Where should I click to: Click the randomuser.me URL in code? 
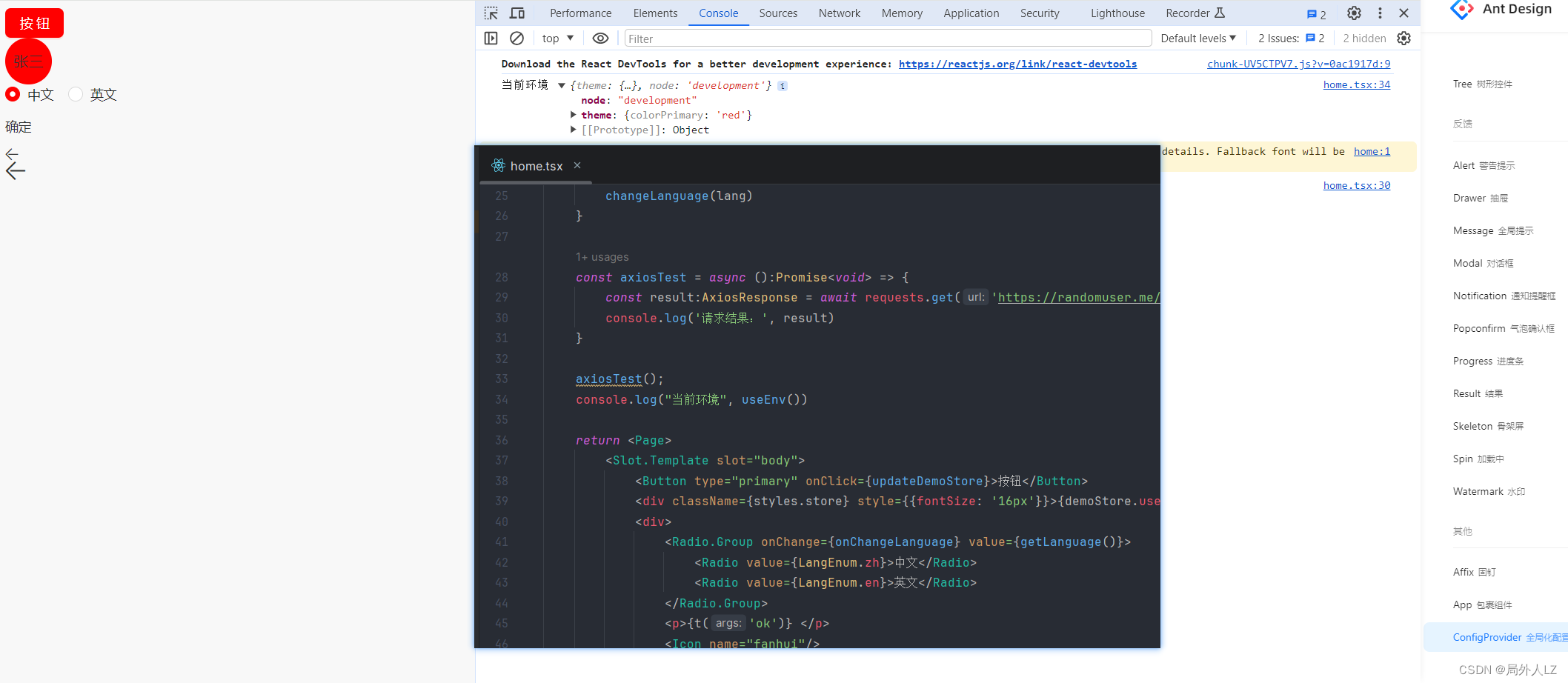pos(1078,298)
